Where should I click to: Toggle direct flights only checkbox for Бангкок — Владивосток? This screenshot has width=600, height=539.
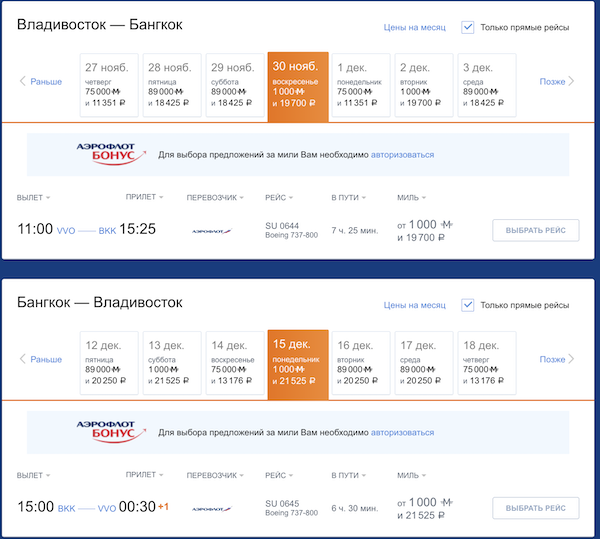point(467,304)
